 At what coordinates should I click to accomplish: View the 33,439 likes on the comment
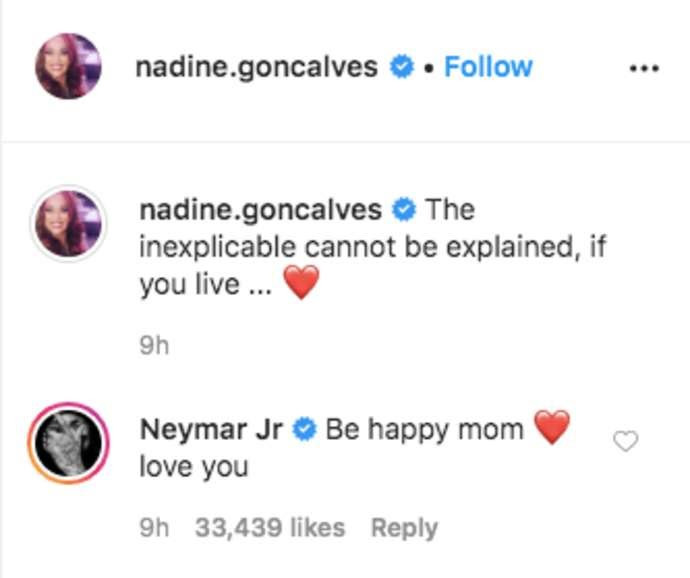click(270, 528)
